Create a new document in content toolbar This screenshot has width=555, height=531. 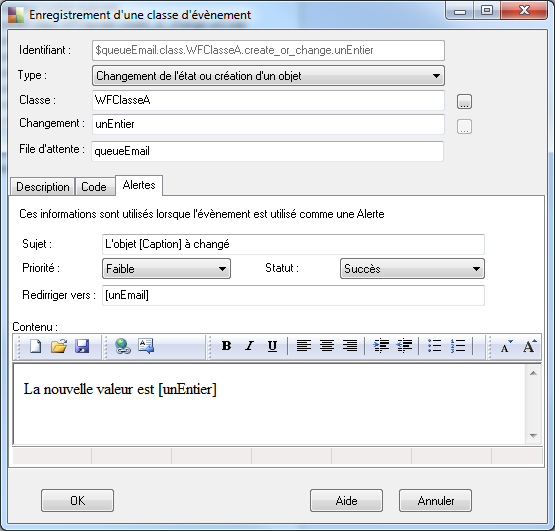[35, 346]
